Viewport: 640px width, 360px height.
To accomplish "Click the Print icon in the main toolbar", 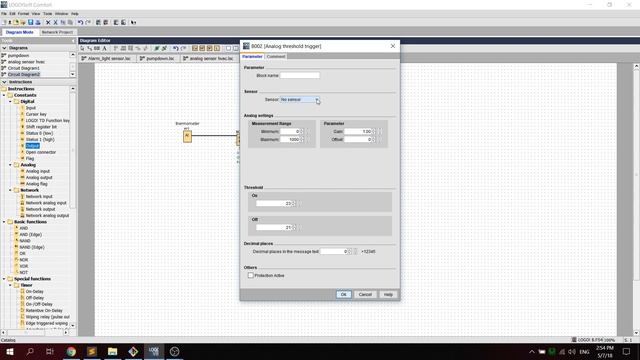I will click(x=38, y=22).
